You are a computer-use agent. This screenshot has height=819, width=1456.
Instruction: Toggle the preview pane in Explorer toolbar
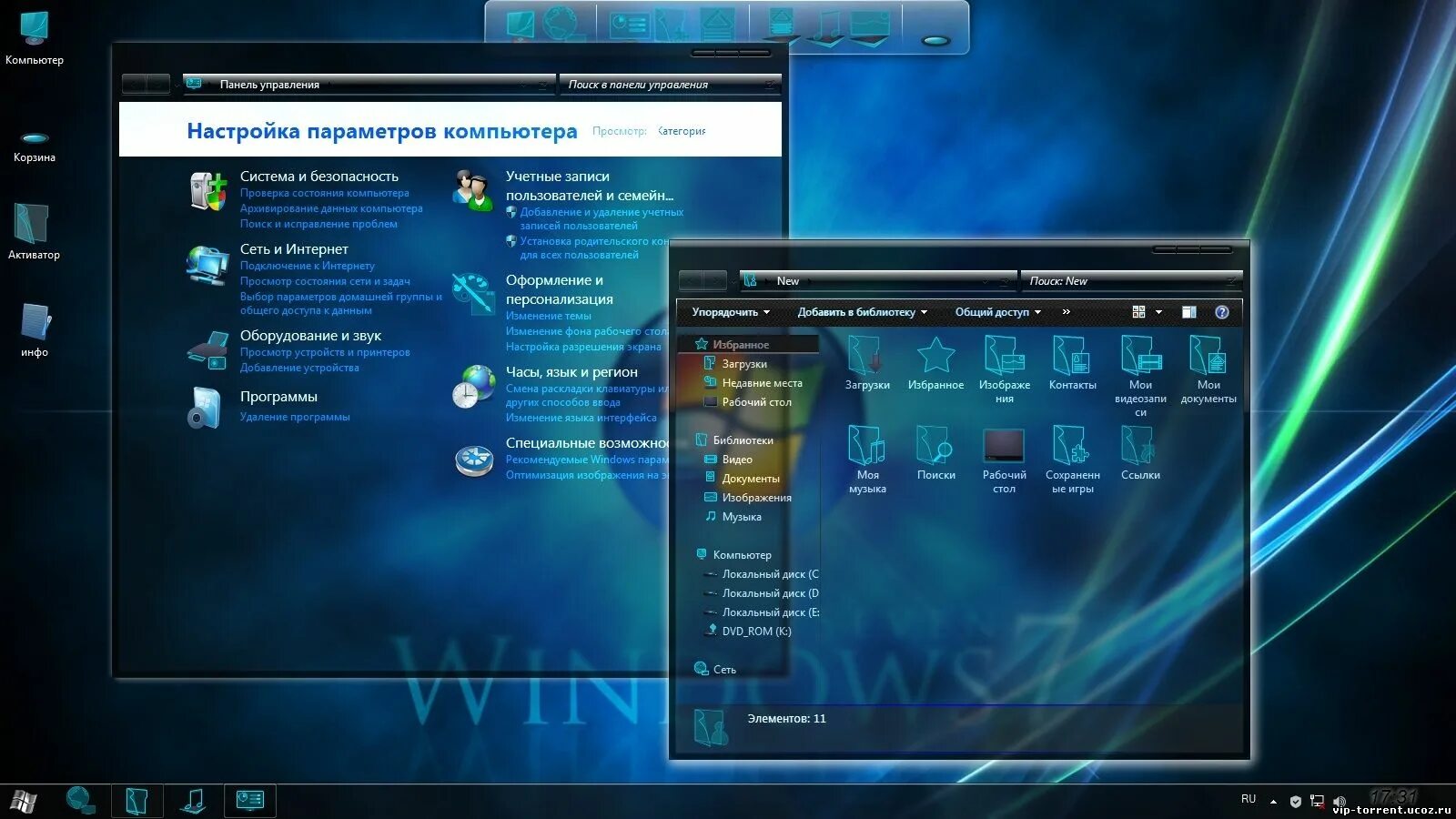coord(1188,312)
